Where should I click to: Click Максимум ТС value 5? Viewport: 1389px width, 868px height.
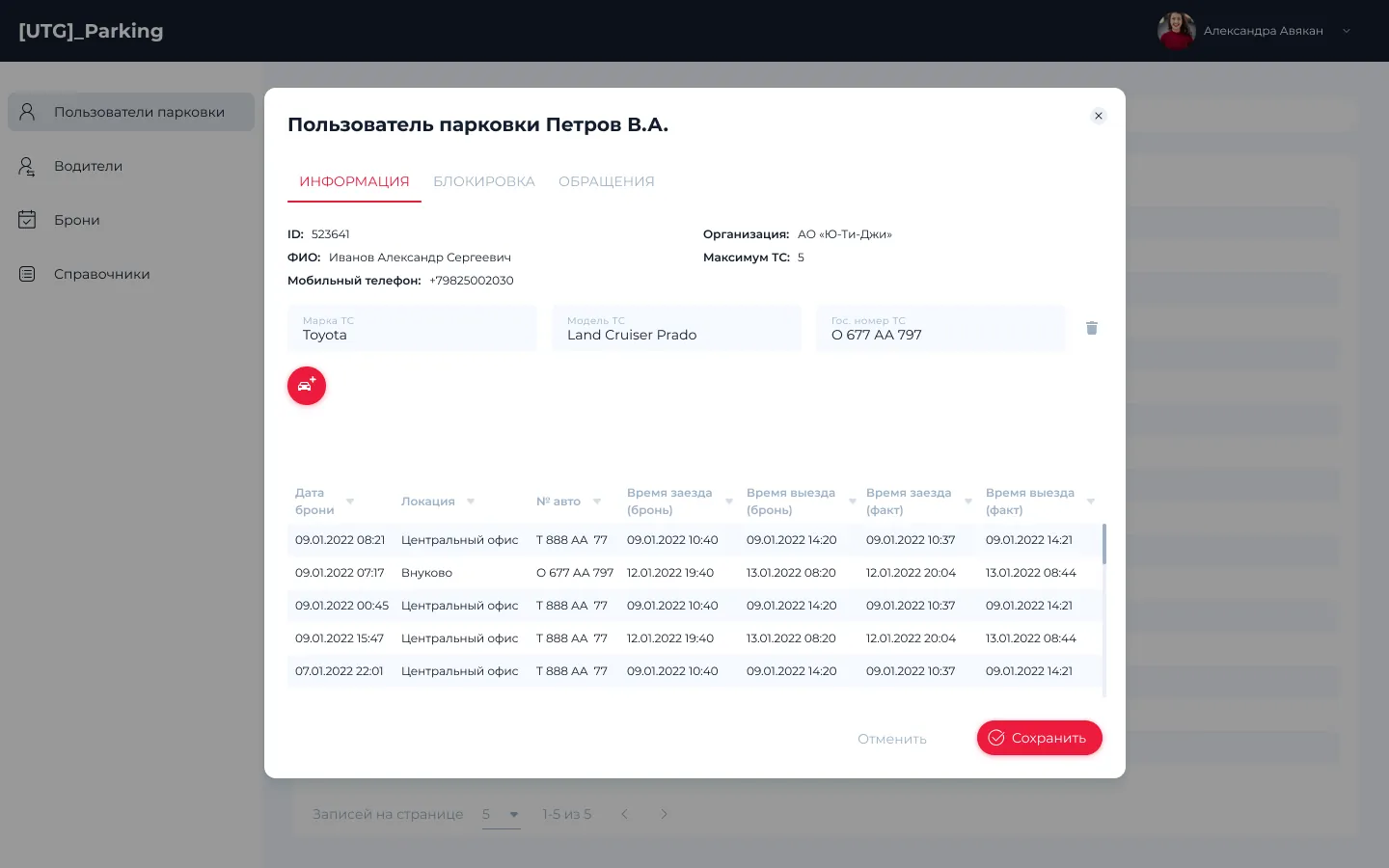click(x=801, y=258)
